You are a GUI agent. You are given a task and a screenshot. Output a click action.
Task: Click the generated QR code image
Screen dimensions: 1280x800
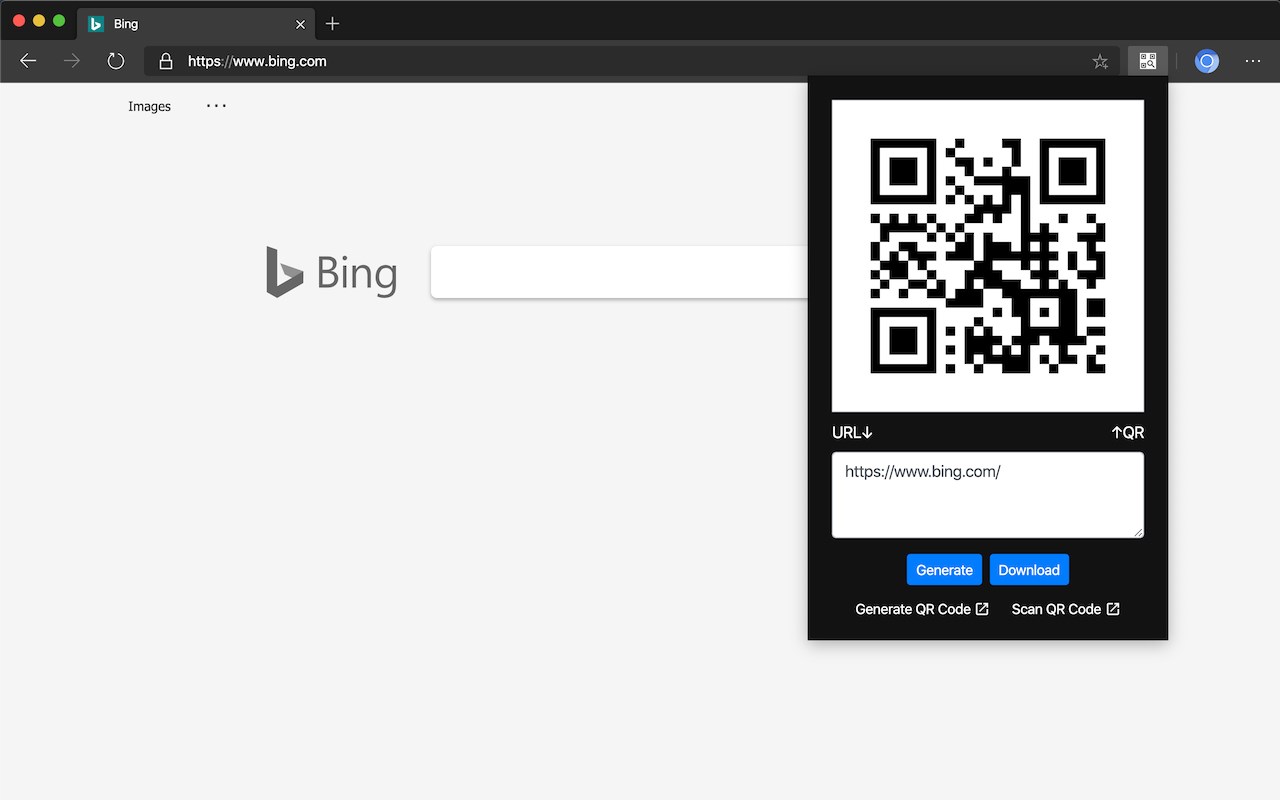coord(988,256)
